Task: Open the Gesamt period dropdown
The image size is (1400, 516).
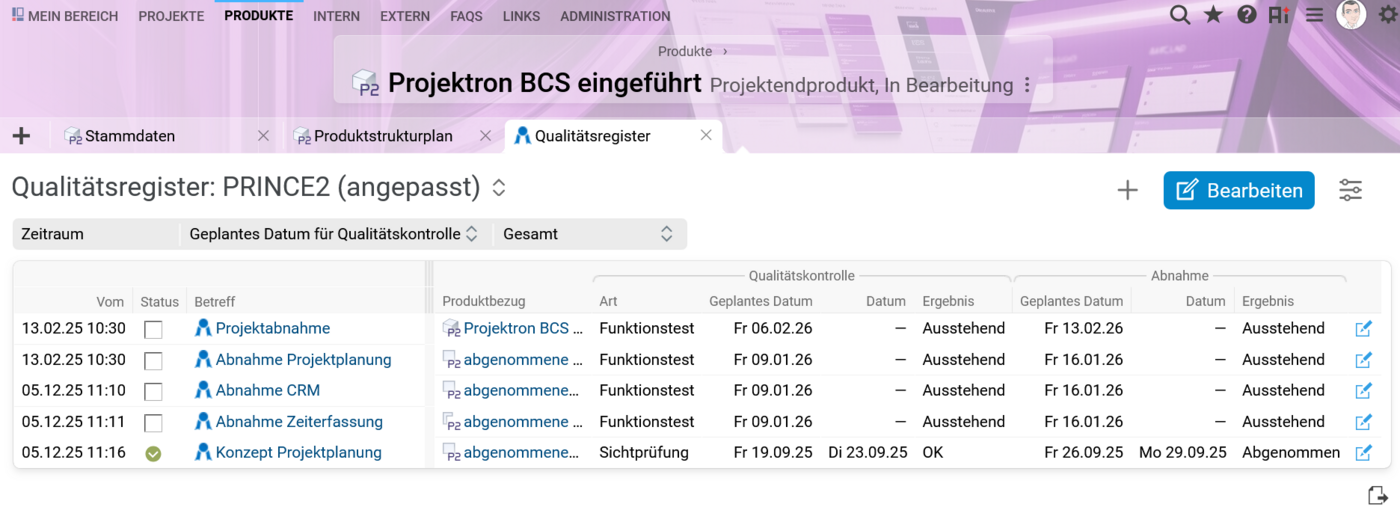Action: pyautogui.click(x=589, y=234)
